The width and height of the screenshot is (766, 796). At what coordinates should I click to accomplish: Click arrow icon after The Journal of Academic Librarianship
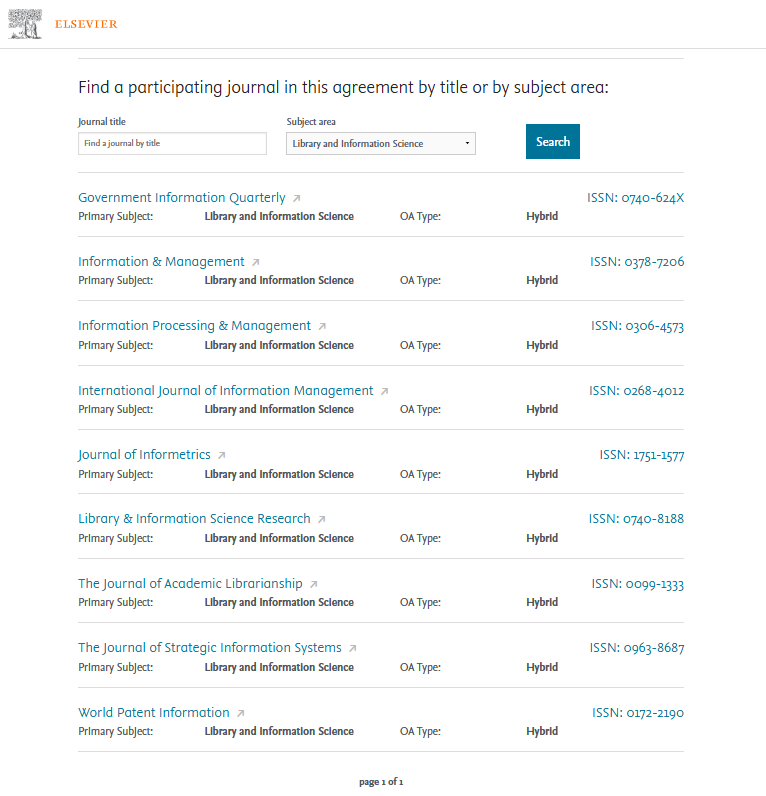pos(313,585)
